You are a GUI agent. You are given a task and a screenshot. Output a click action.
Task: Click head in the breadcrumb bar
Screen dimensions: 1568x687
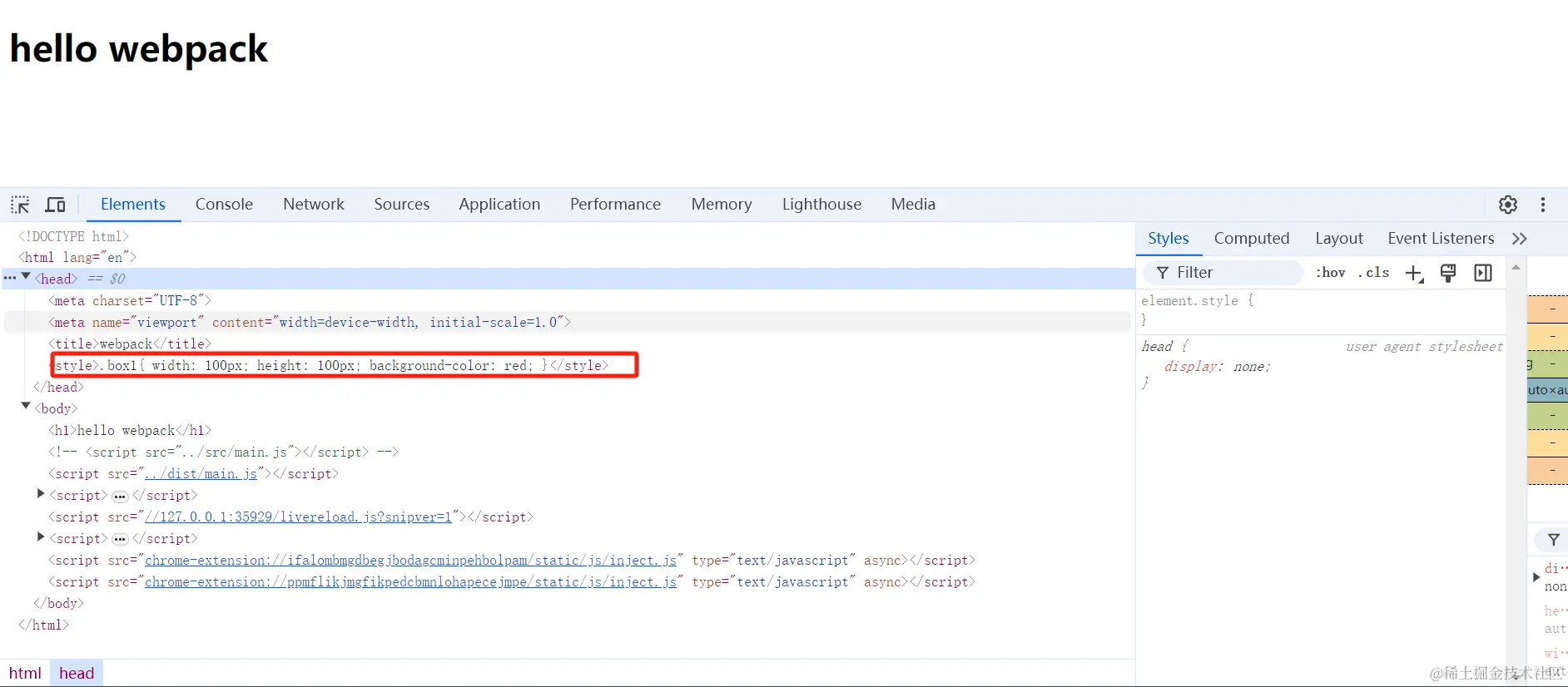77,674
